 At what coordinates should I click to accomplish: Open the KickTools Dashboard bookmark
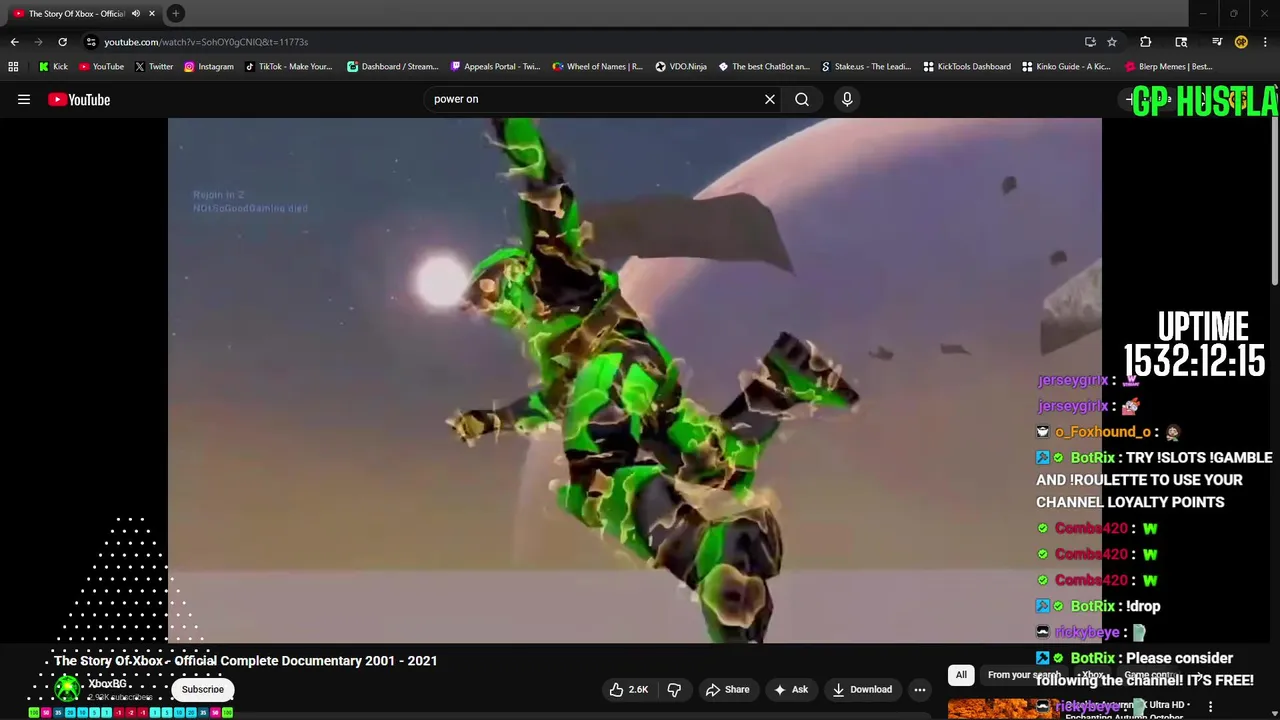(x=966, y=66)
